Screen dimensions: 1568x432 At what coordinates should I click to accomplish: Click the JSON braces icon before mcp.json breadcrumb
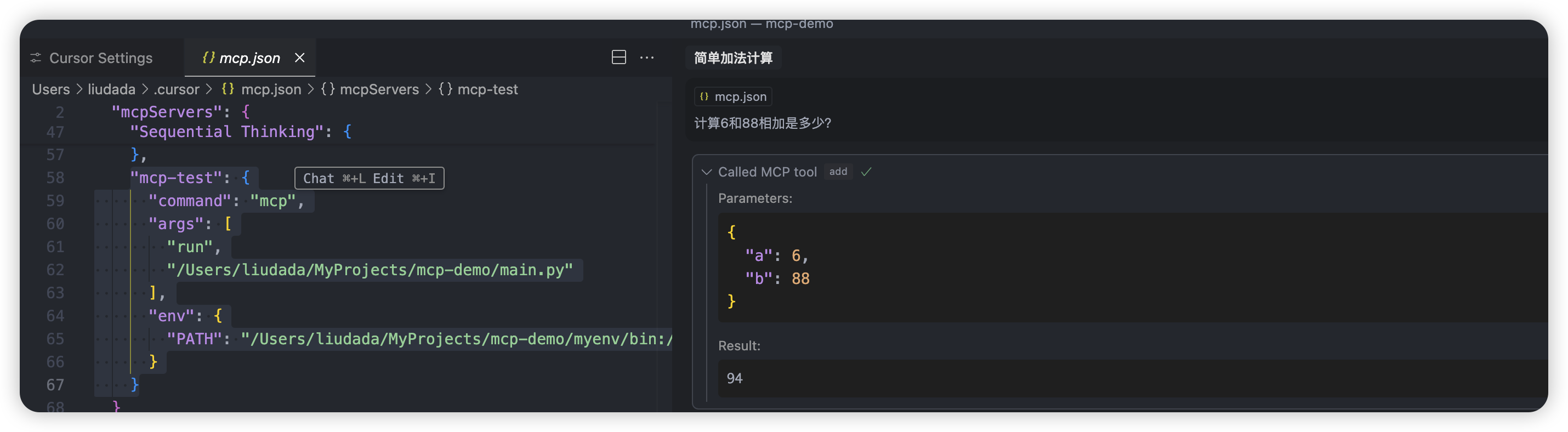point(228,89)
